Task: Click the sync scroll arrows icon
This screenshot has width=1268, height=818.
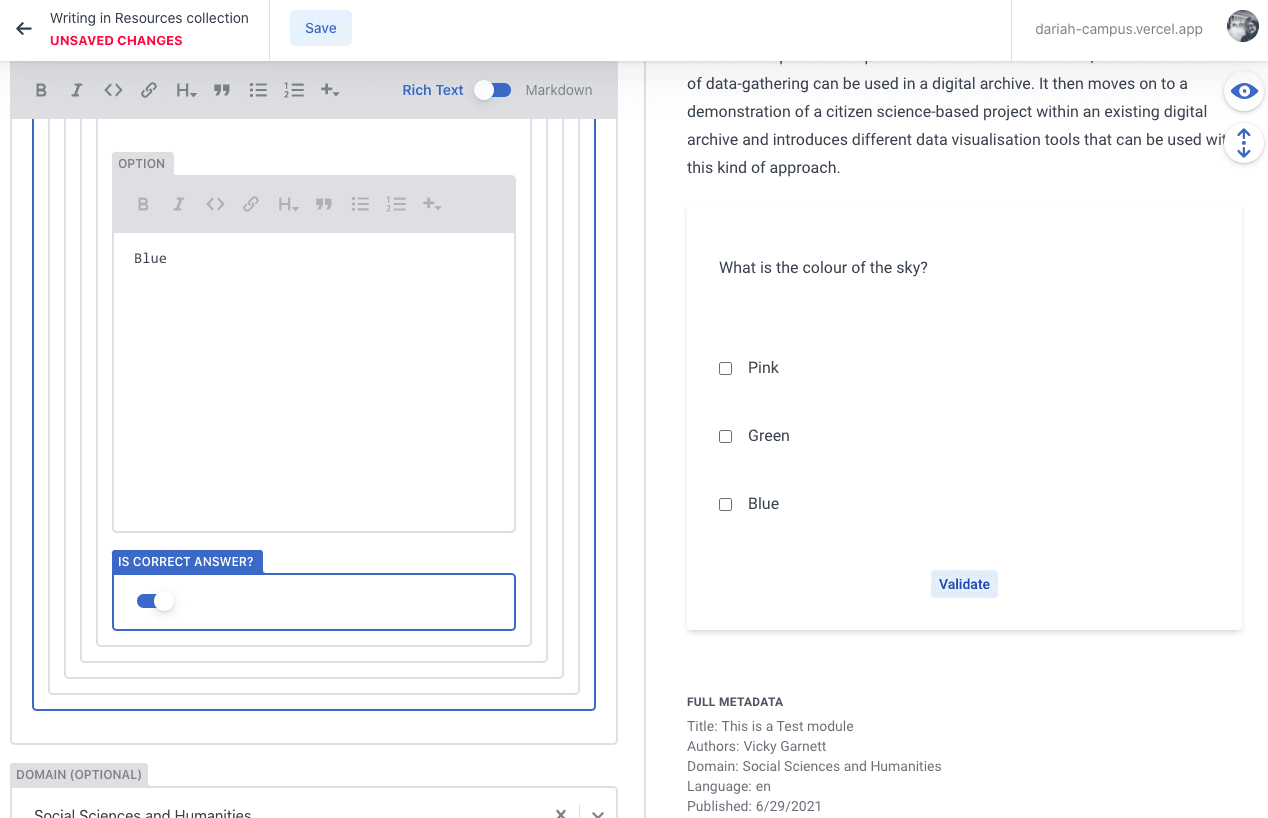Action: [1243, 143]
